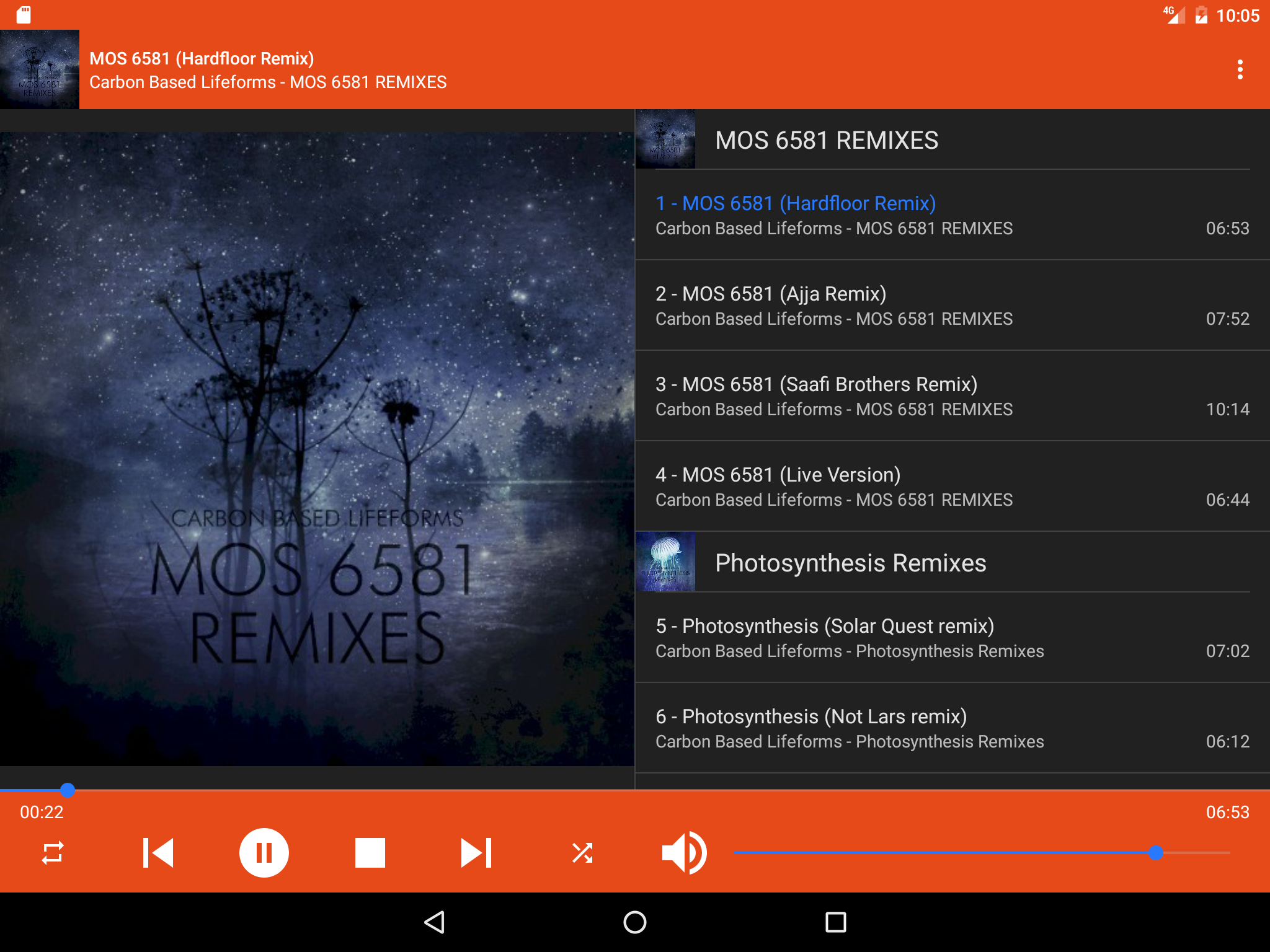The height and width of the screenshot is (952, 1270).
Task: Pause the current song
Action: pos(264,853)
